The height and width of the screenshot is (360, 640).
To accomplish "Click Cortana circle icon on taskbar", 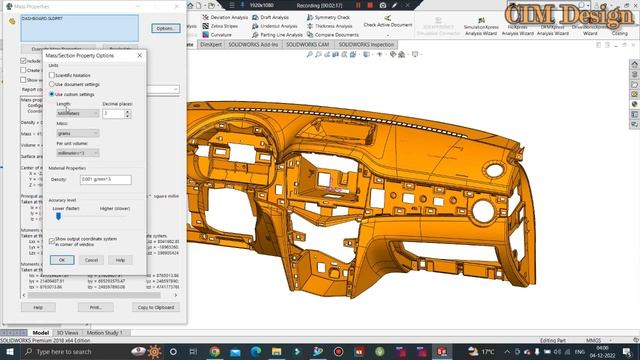I will pyautogui.click(x=173, y=351).
